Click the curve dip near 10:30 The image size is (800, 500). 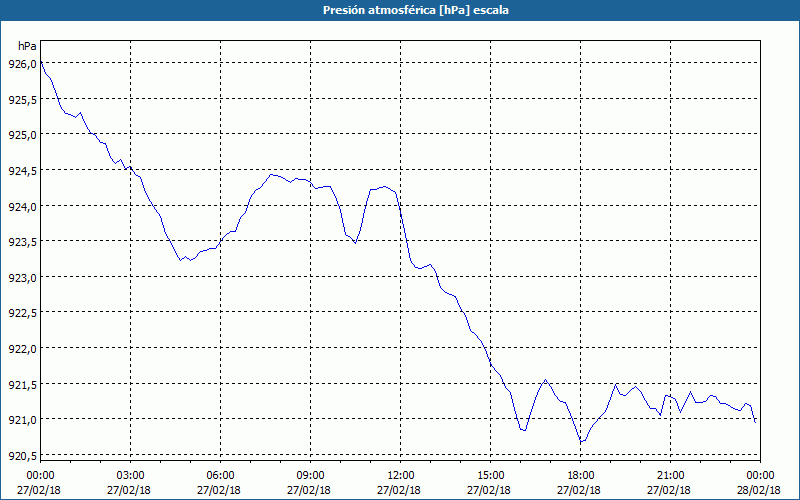click(x=355, y=243)
